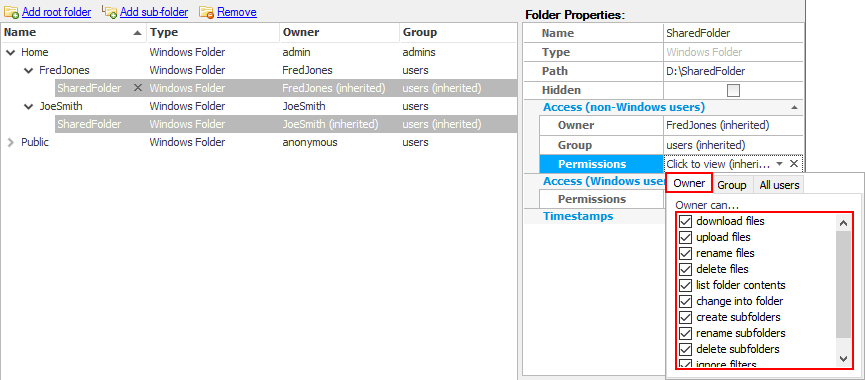This screenshot has width=865, height=380.
Task: Switch to the All users tab
Action: (x=779, y=185)
